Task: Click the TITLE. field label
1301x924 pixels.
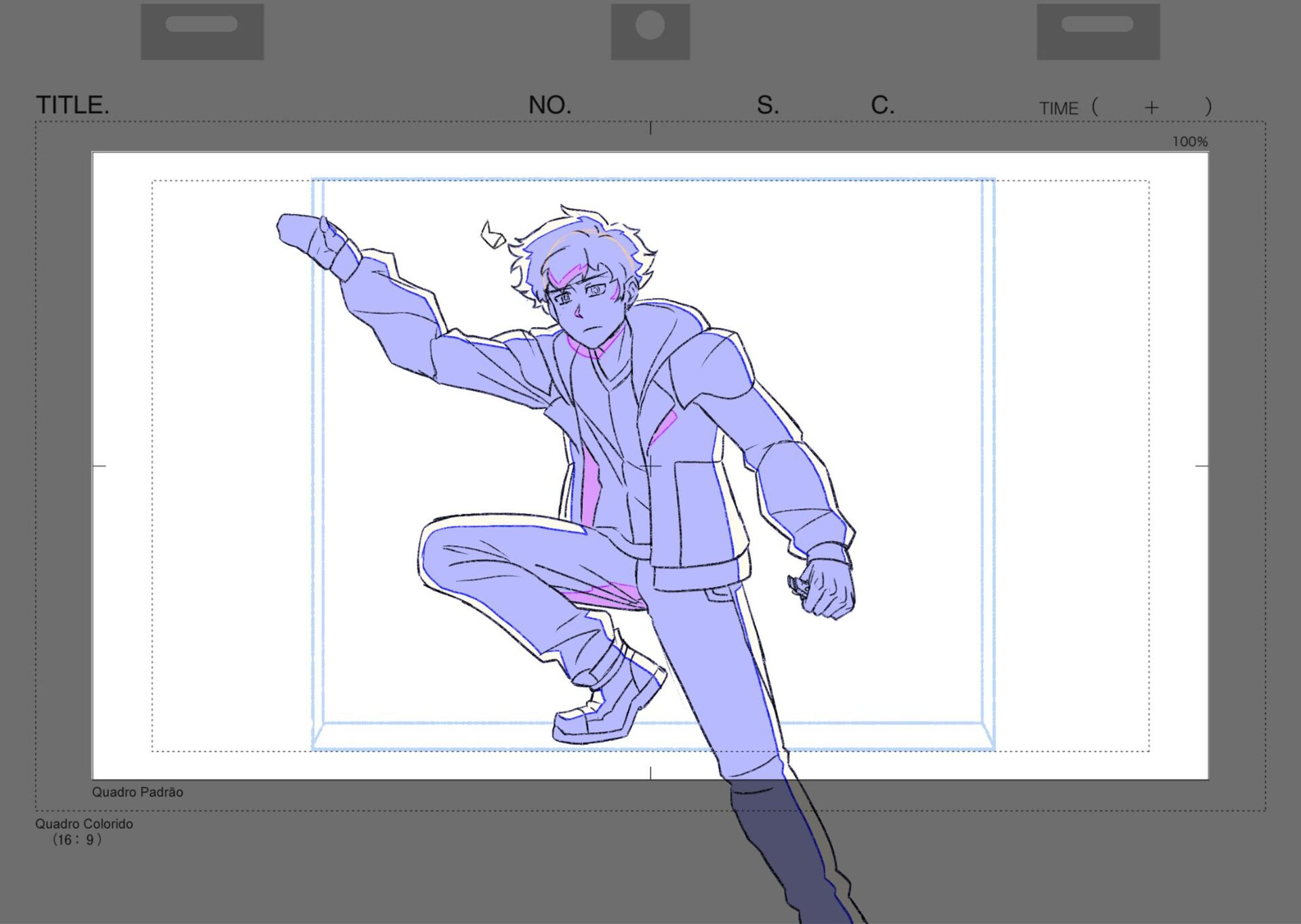Action: [x=73, y=106]
